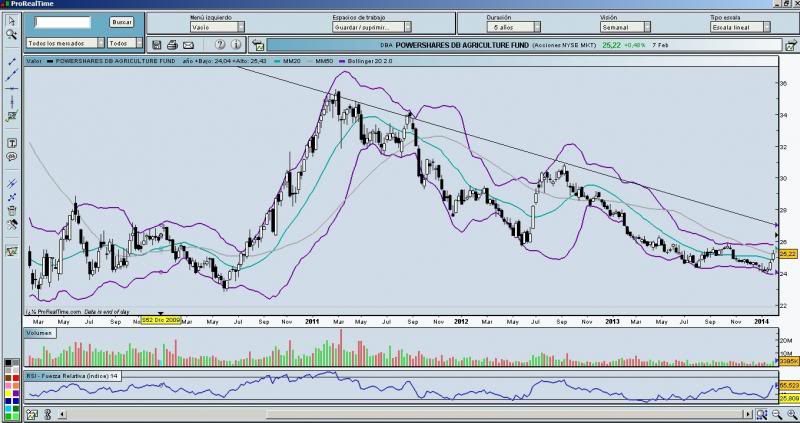The width and height of the screenshot is (800, 423).
Task: Click the chart icon at bottom of left toolbar
Action: 12,251
